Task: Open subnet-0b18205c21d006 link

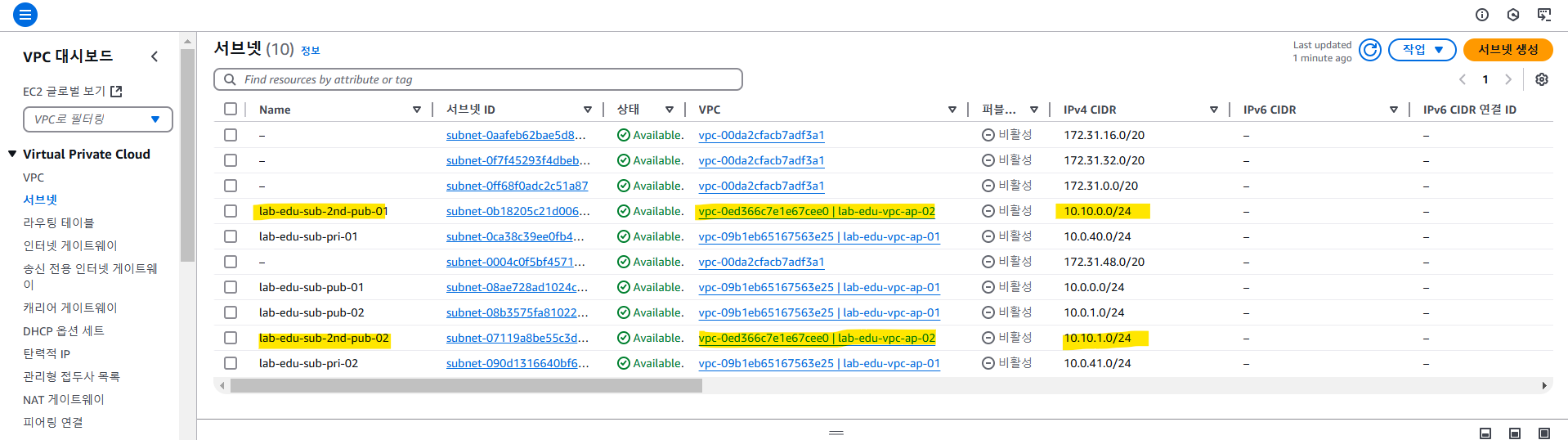Action: pyautogui.click(x=517, y=211)
